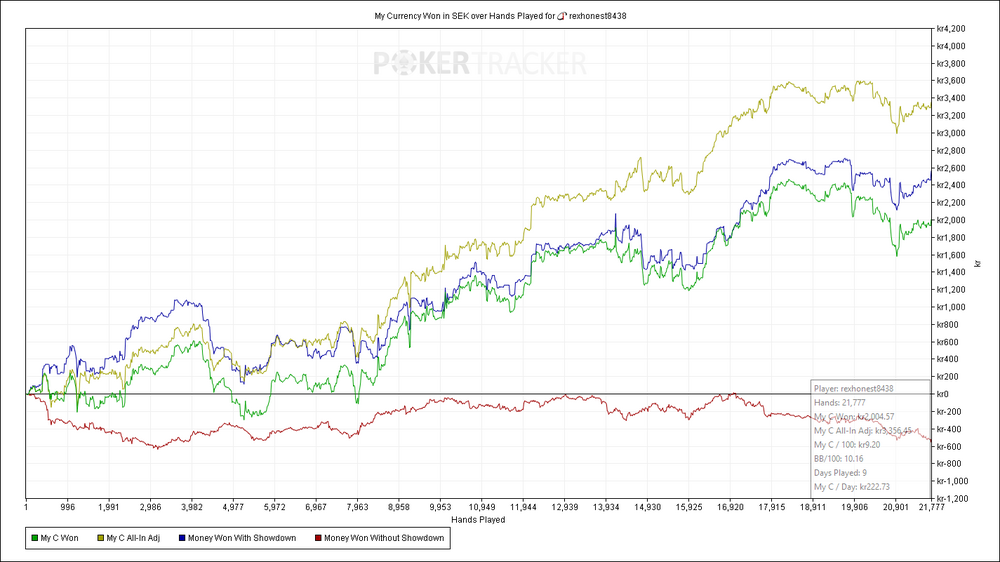Select Money Won With Showdown legend label
Screen dimensions: 1000x562
click(x=242, y=538)
